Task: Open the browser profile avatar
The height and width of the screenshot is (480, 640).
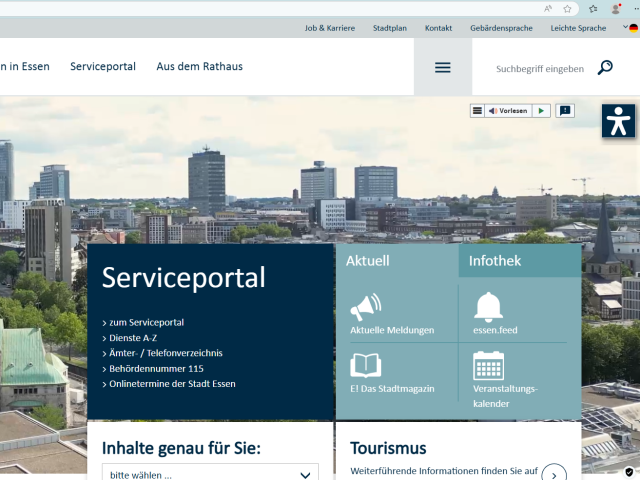Action: point(616,9)
